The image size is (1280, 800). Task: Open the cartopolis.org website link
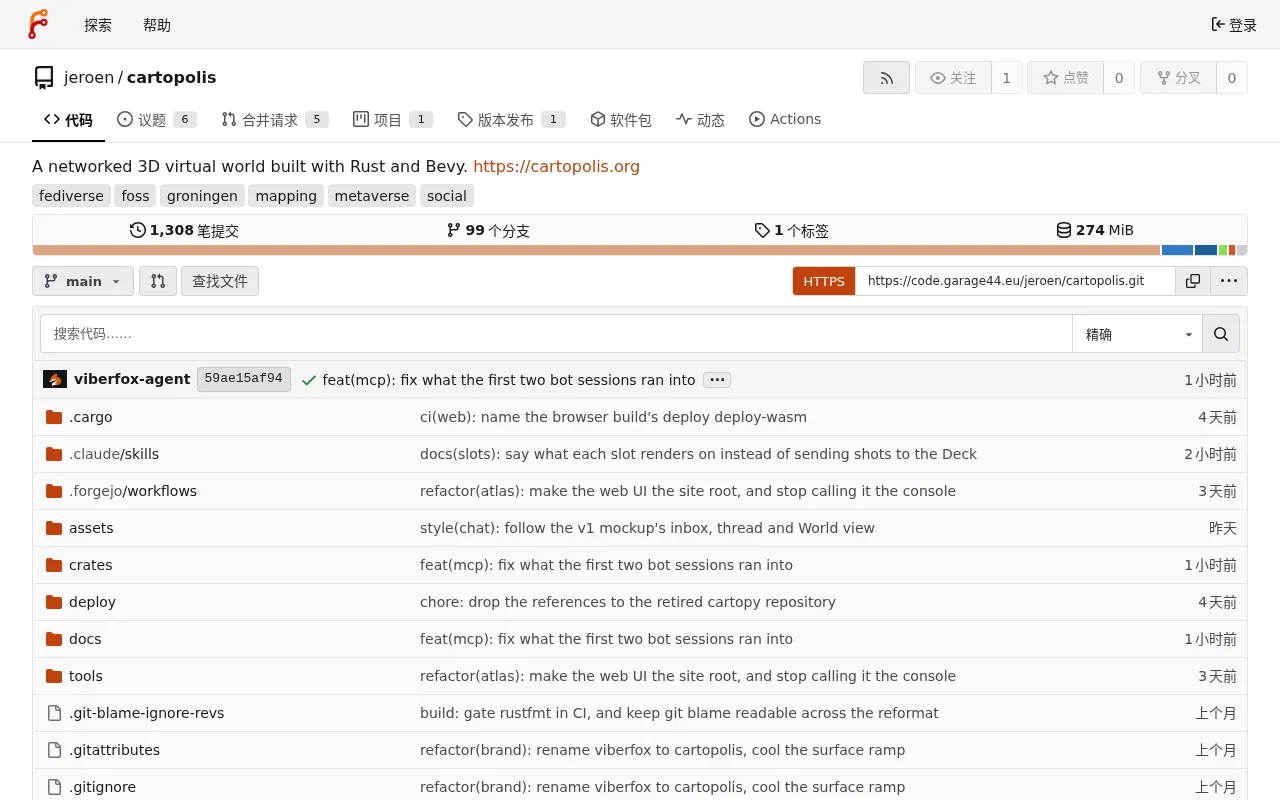point(556,167)
